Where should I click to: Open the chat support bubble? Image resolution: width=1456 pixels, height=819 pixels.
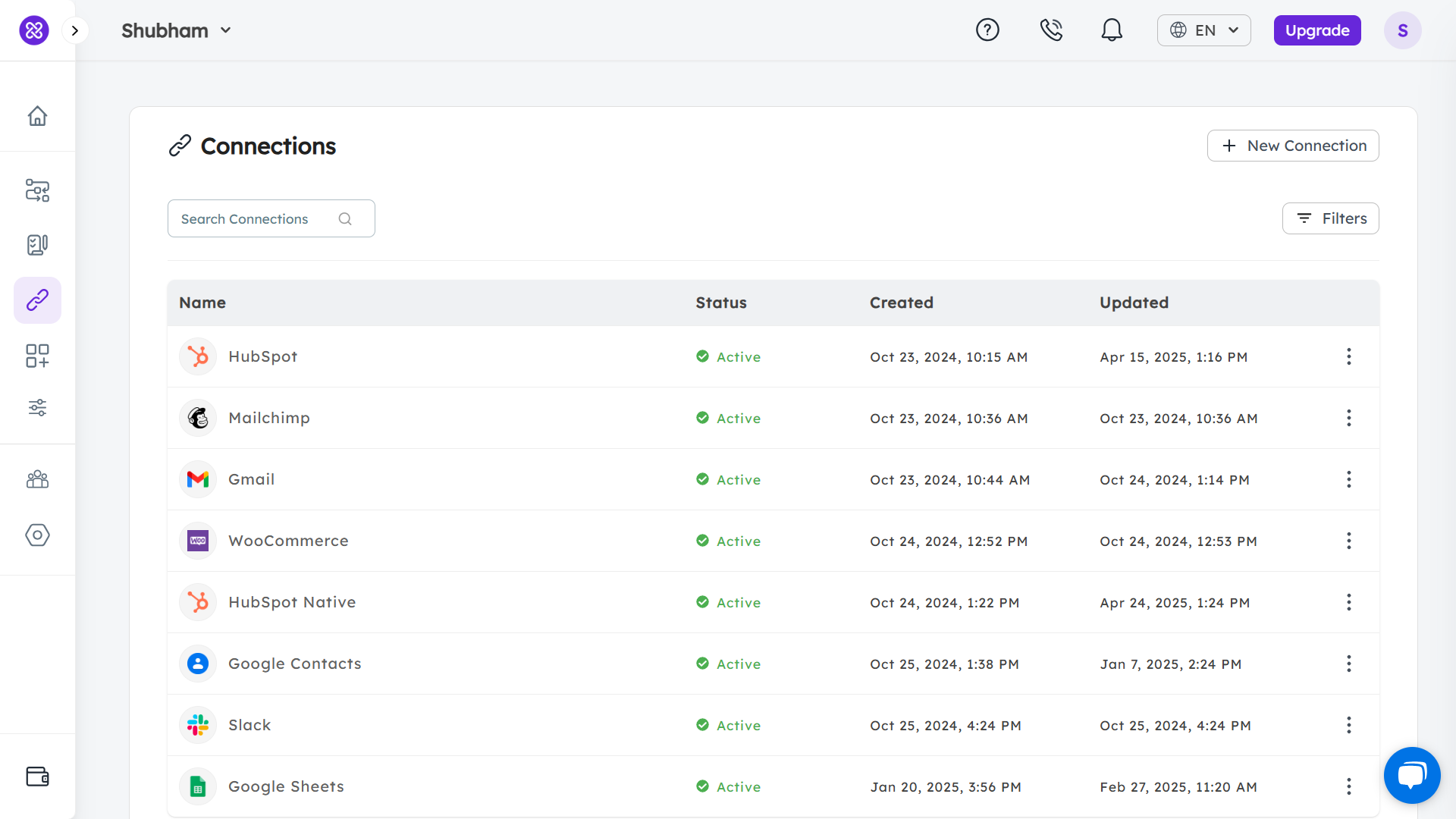coord(1412,775)
